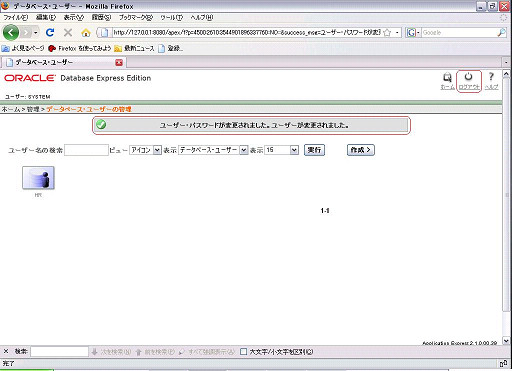Viewport: 512px width, 371px height.
Task: Open the ツール menu
Action: coord(171,17)
